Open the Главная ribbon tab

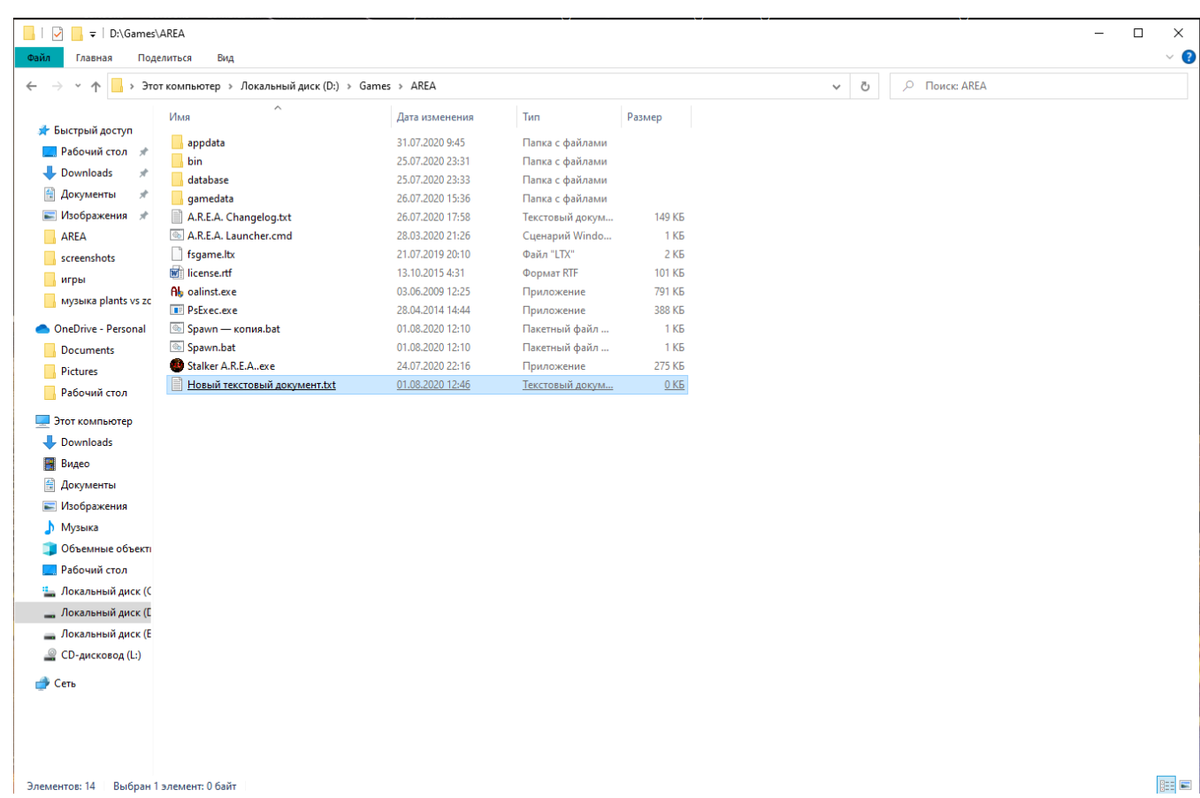click(x=93, y=58)
